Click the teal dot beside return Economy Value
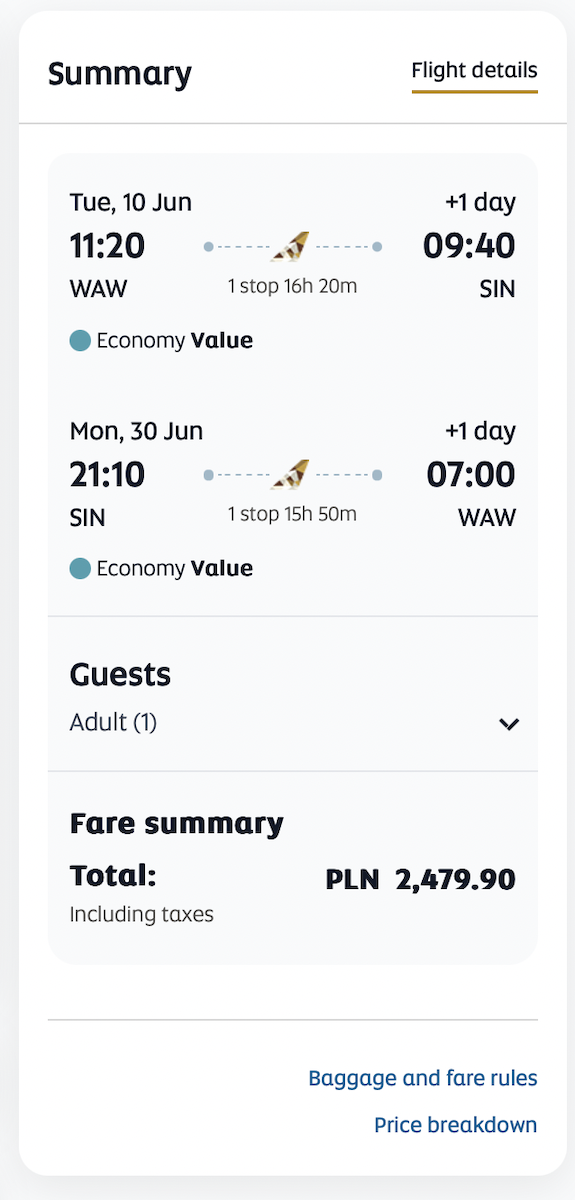The width and height of the screenshot is (575, 1200). [80, 569]
